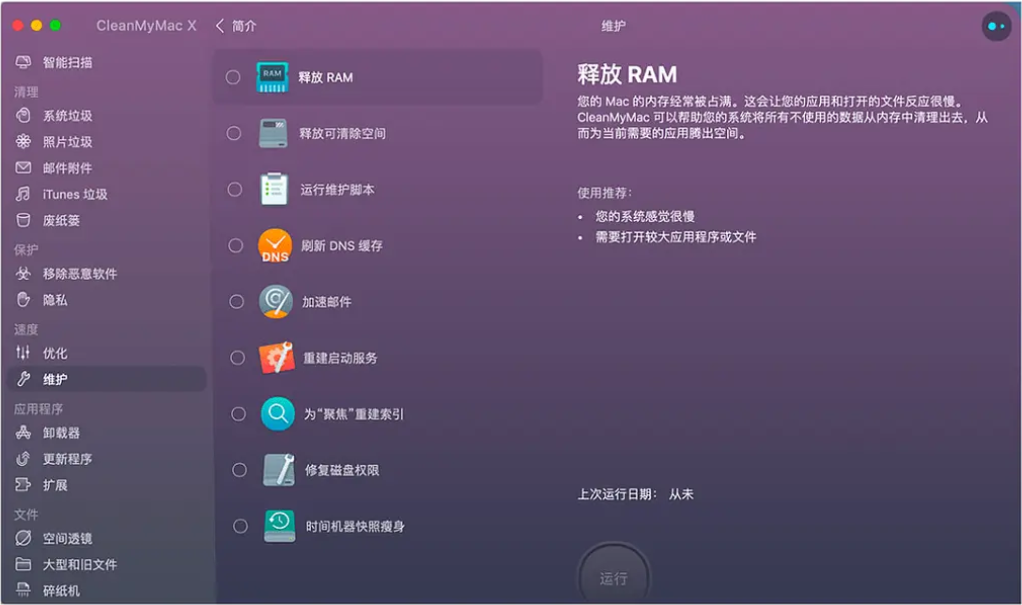Click the 重建启动服务 icon
Screen dimensions: 1022x605
pos(276,357)
